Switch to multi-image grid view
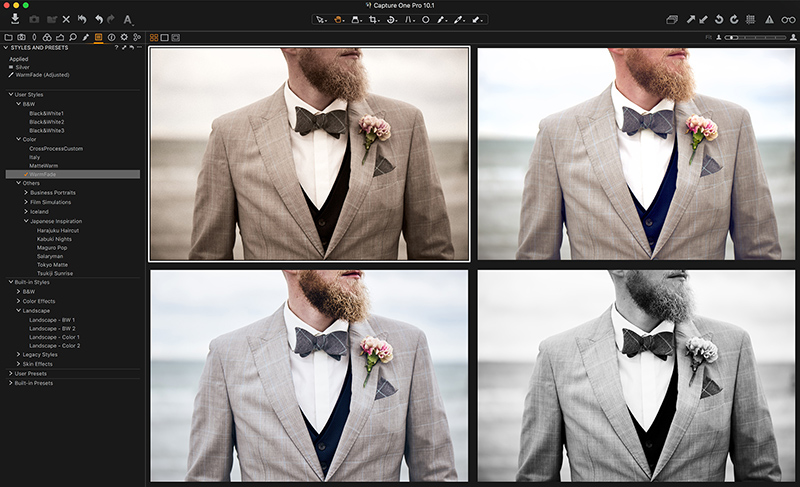 [154, 38]
